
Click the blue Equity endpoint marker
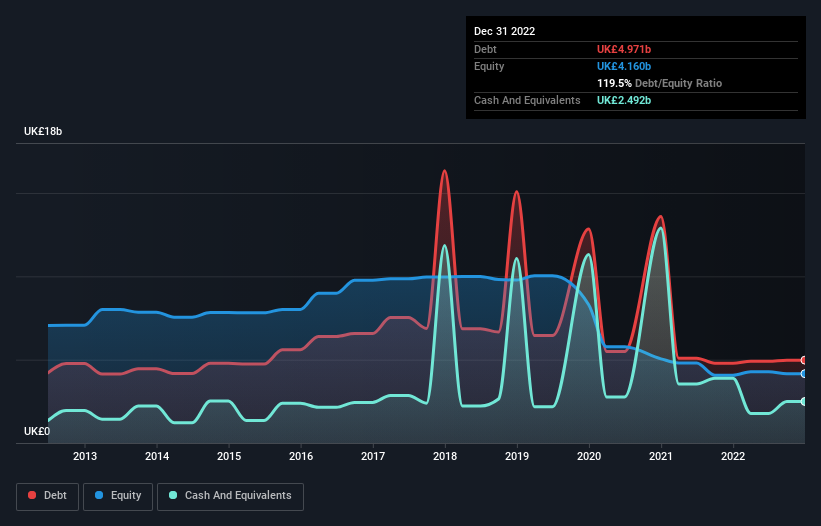click(x=804, y=374)
